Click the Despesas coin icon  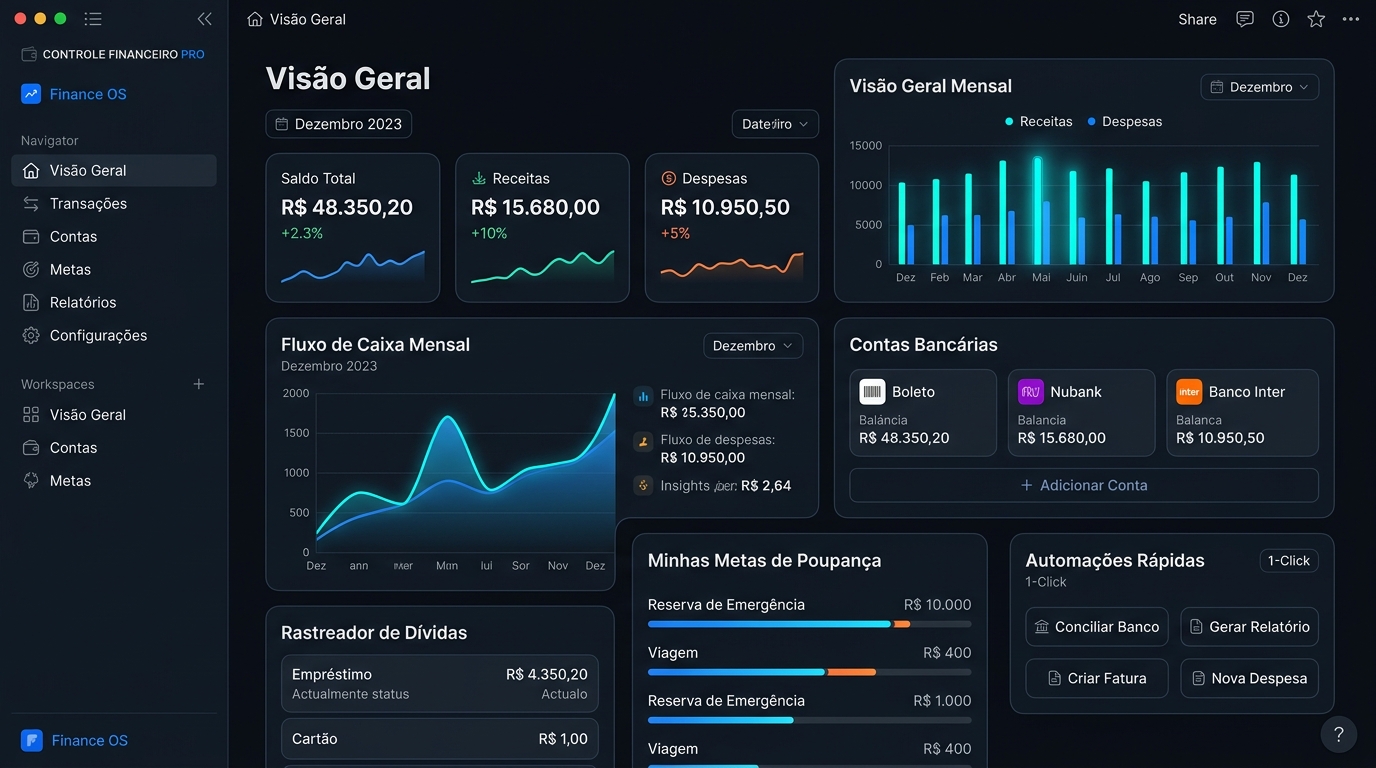click(x=669, y=178)
